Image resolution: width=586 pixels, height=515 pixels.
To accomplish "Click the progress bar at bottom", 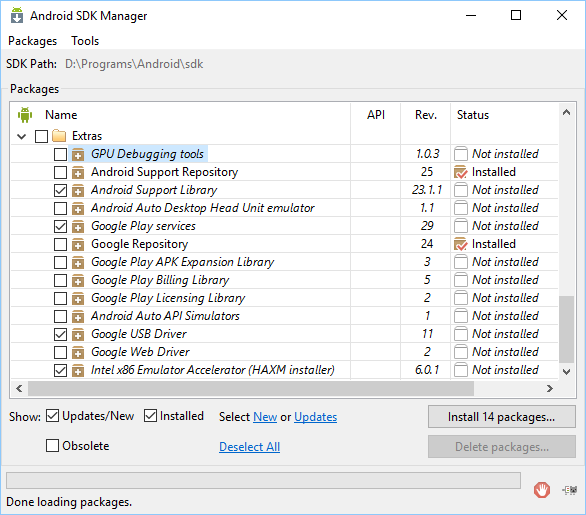I will (263, 480).
